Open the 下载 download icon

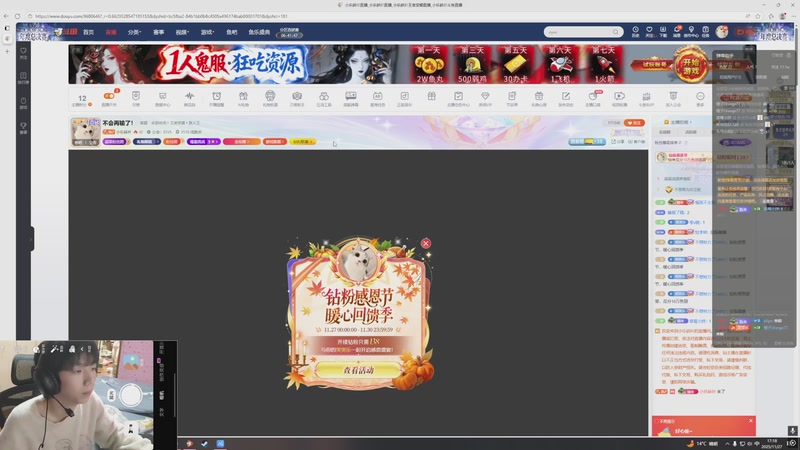pyautogui.click(x=663, y=32)
